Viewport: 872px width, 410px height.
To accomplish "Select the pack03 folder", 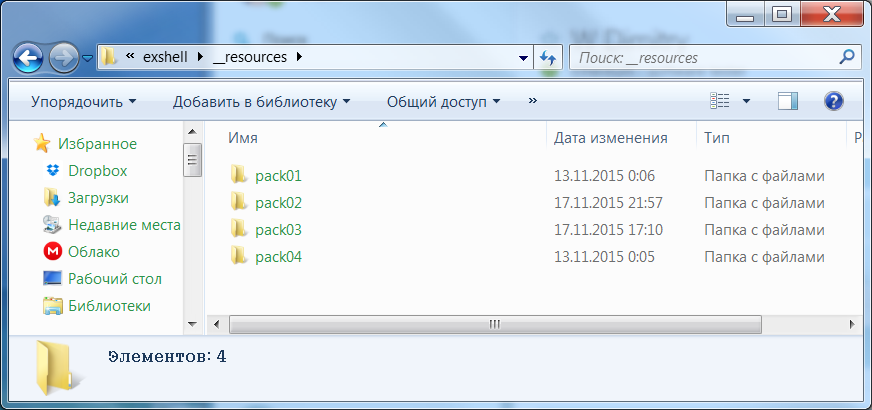I will point(278,230).
